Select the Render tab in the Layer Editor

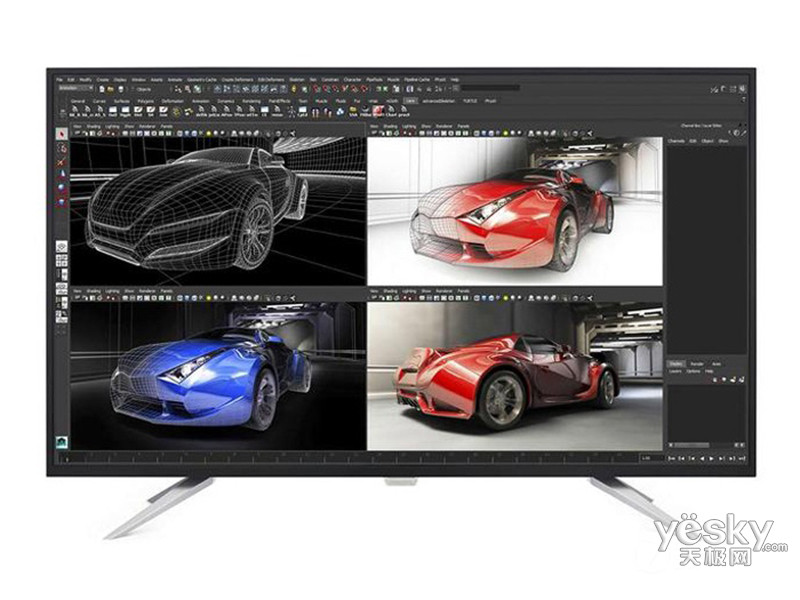tap(697, 364)
